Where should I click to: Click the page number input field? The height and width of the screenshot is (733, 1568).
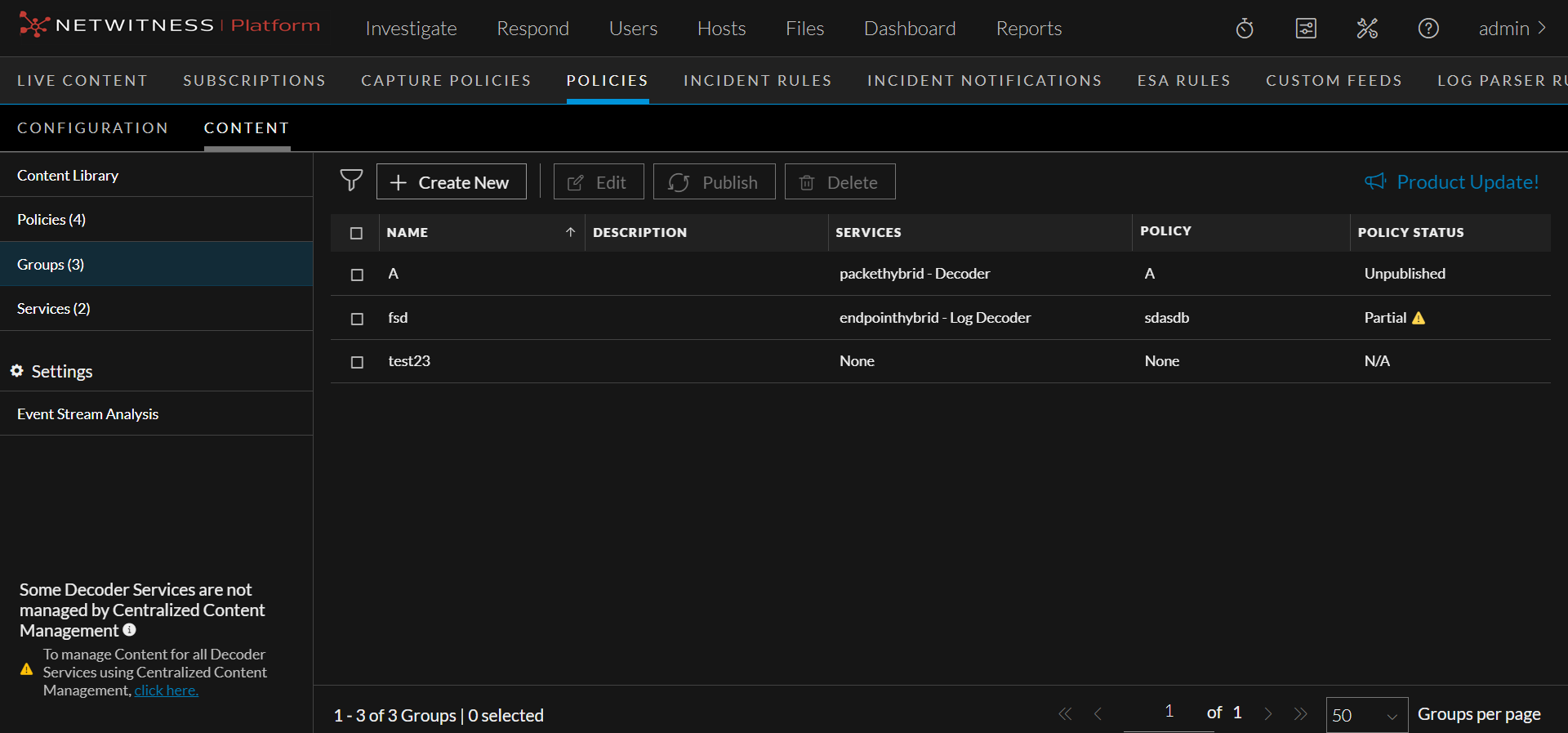pyautogui.click(x=1169, y=712)
